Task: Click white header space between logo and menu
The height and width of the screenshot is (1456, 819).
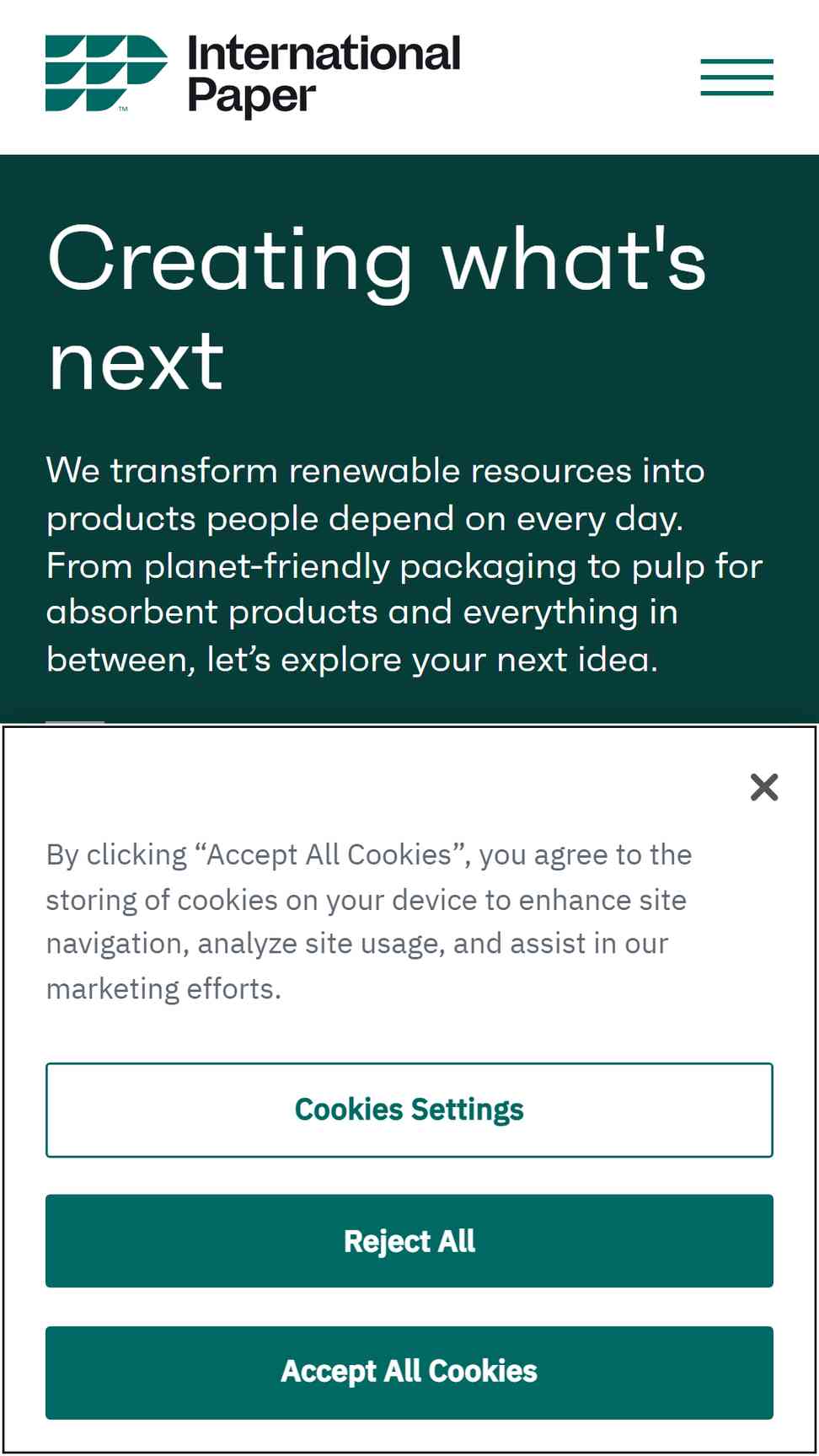Action: click(581, 78)
